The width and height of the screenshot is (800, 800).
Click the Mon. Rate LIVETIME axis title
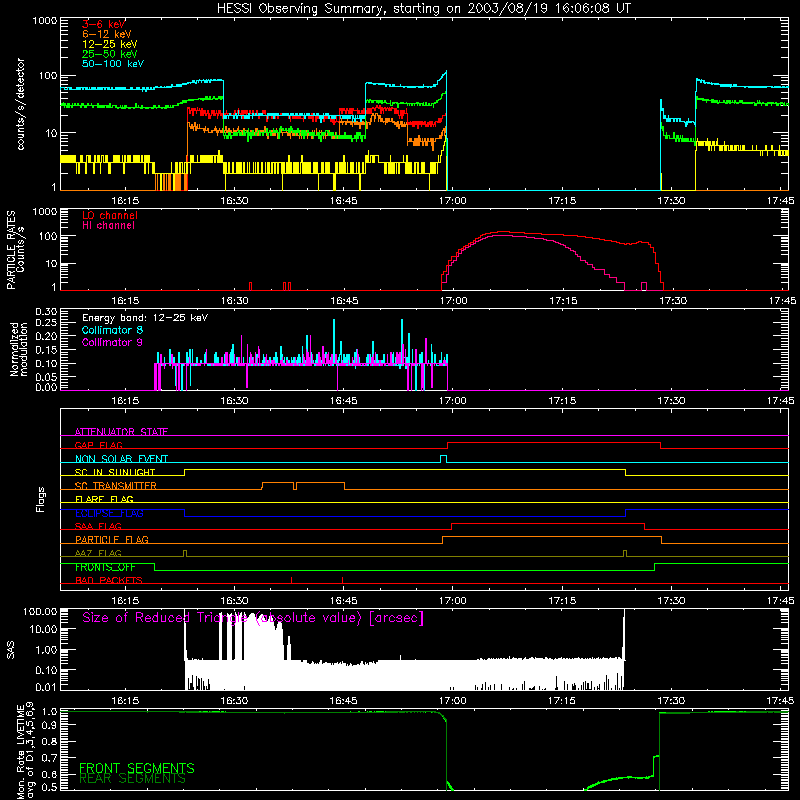25,751
